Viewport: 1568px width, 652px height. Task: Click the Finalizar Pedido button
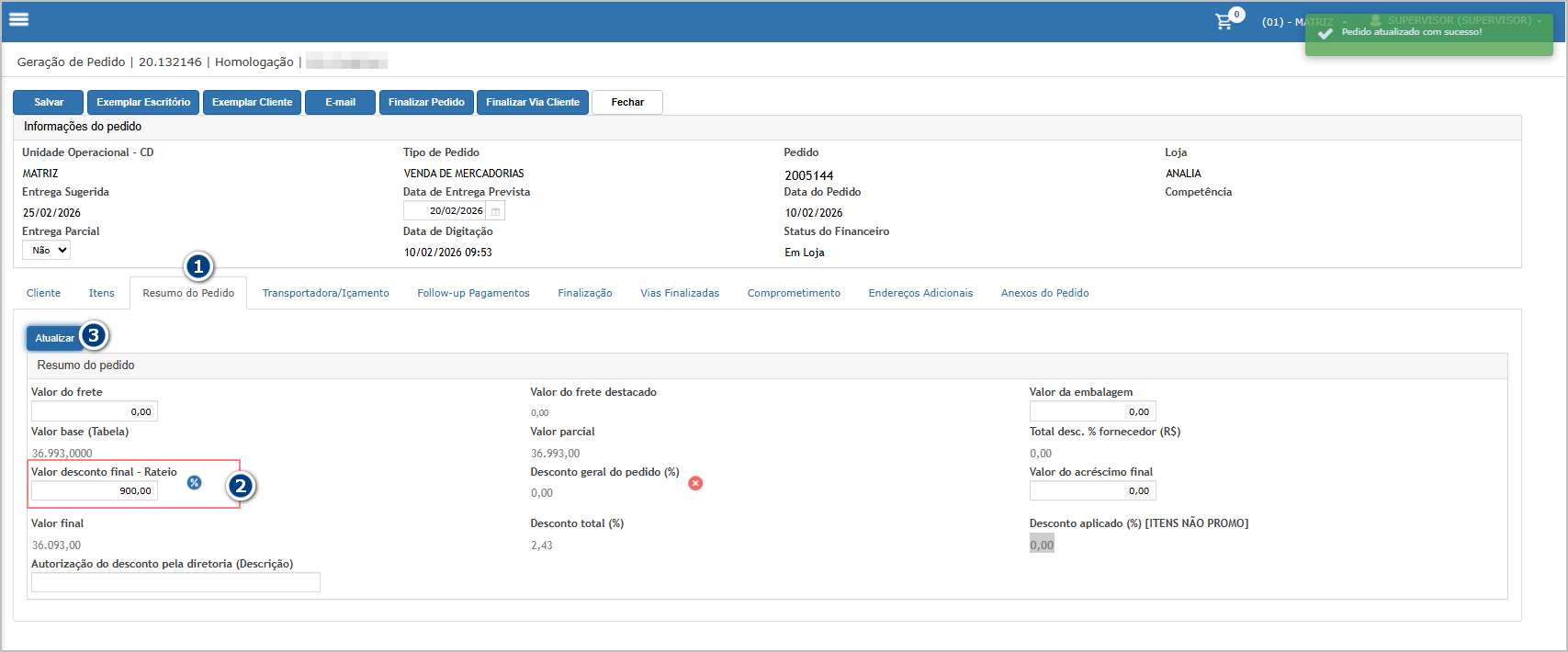pos(426,102)
